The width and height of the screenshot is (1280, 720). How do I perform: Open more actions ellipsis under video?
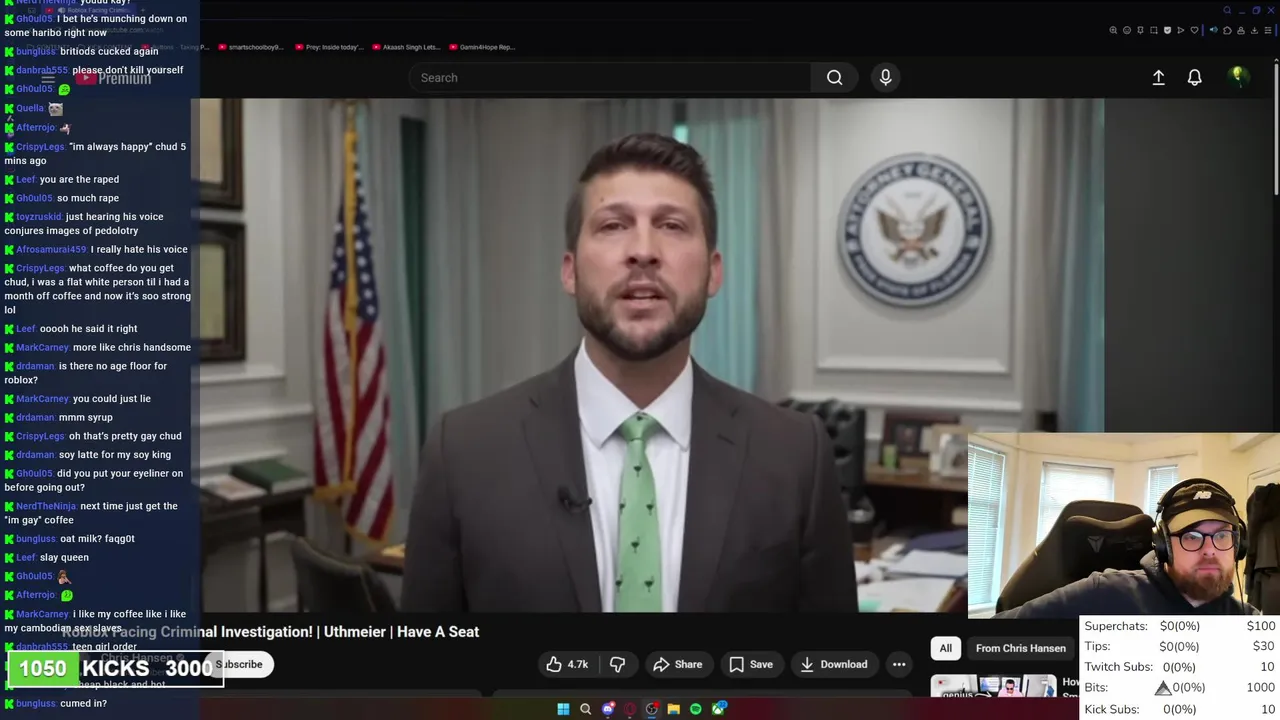pos(899,664)
